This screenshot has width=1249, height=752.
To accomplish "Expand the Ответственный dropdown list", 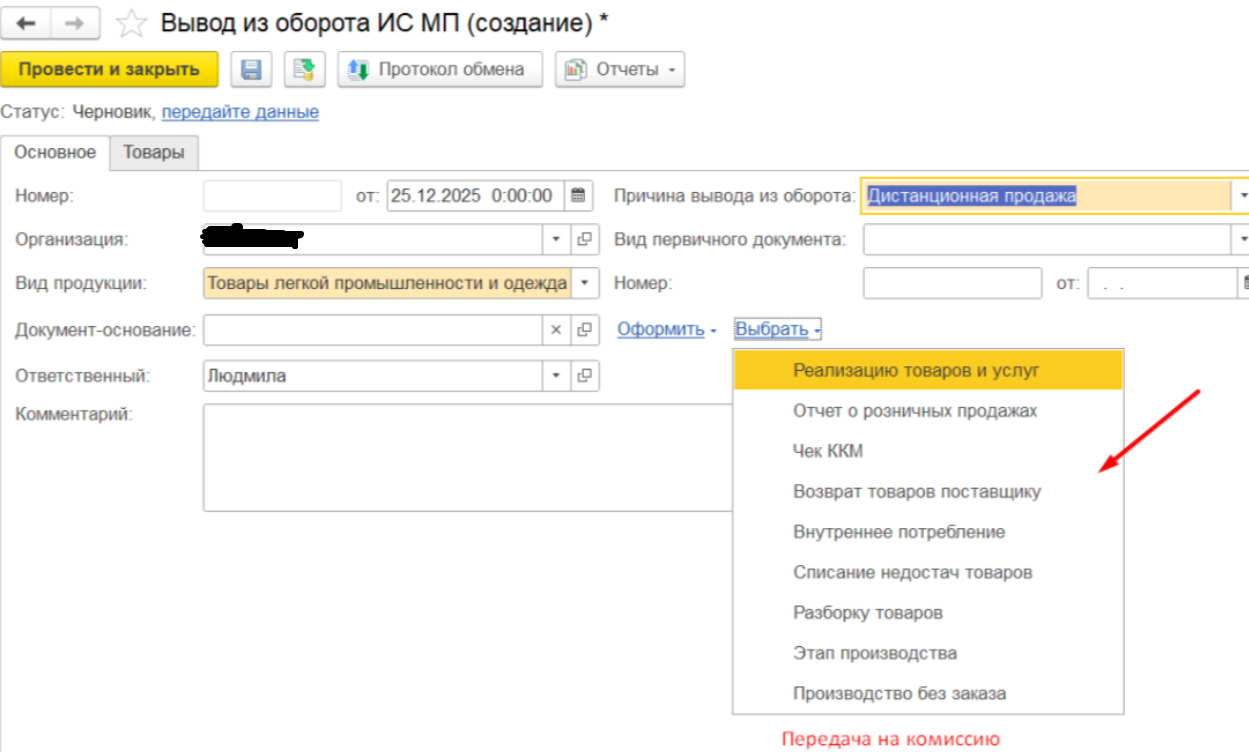I will click(x=557, y=376).
